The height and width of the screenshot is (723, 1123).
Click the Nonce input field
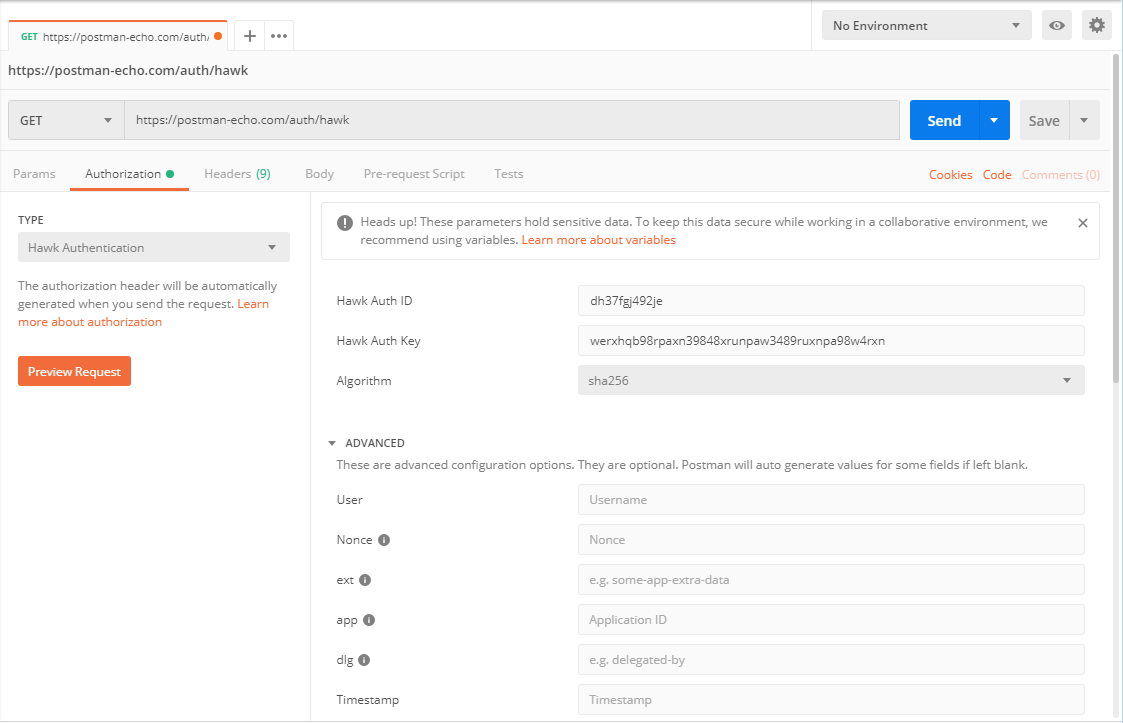831,540
